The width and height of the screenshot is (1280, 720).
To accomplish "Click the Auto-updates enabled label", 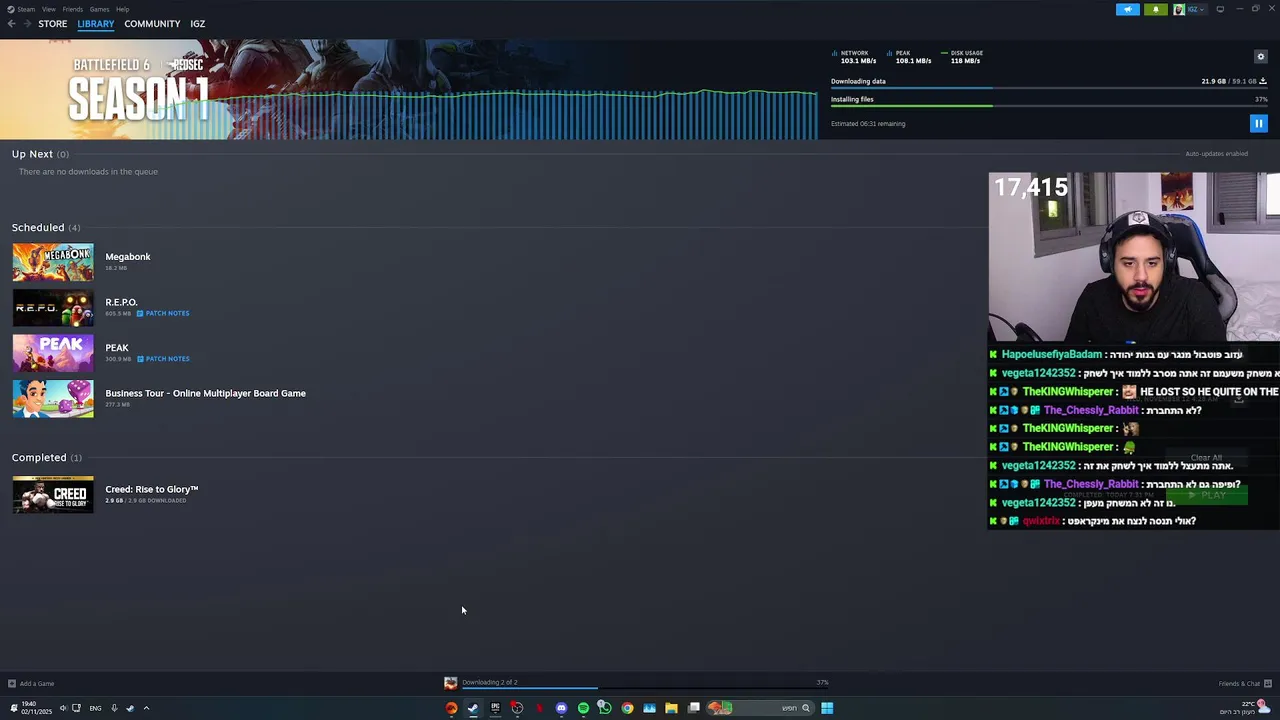I will click(1216, 154).
